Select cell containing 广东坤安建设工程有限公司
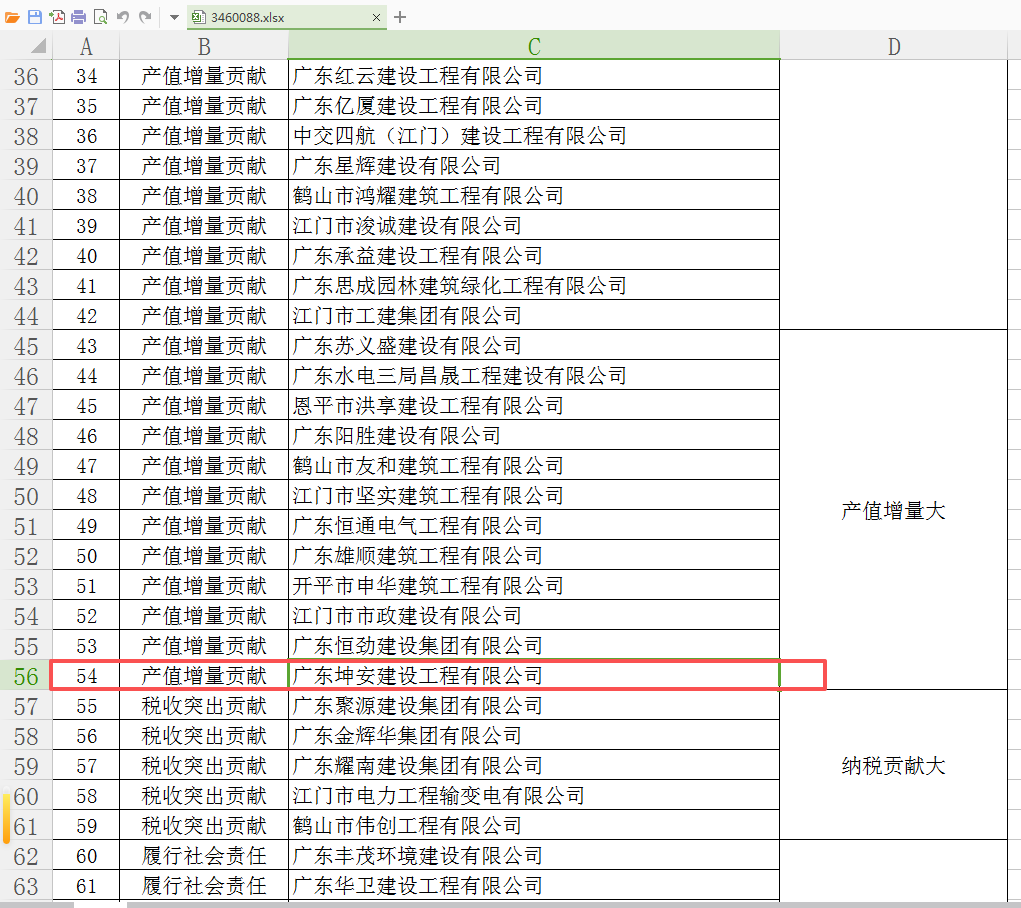The height and width of the screenshot is (908, 1021). (533, 676)
